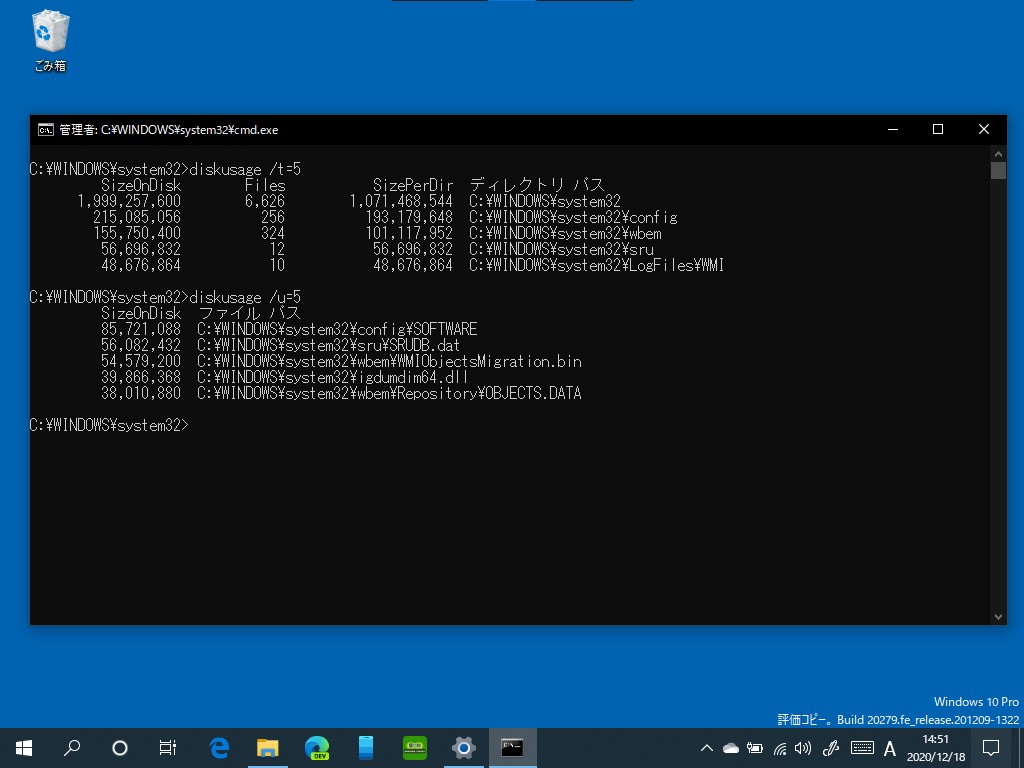The image size is (1024, 768).
Task: Click the value 1,999,257,600
Action: click(x=129, y=201)
